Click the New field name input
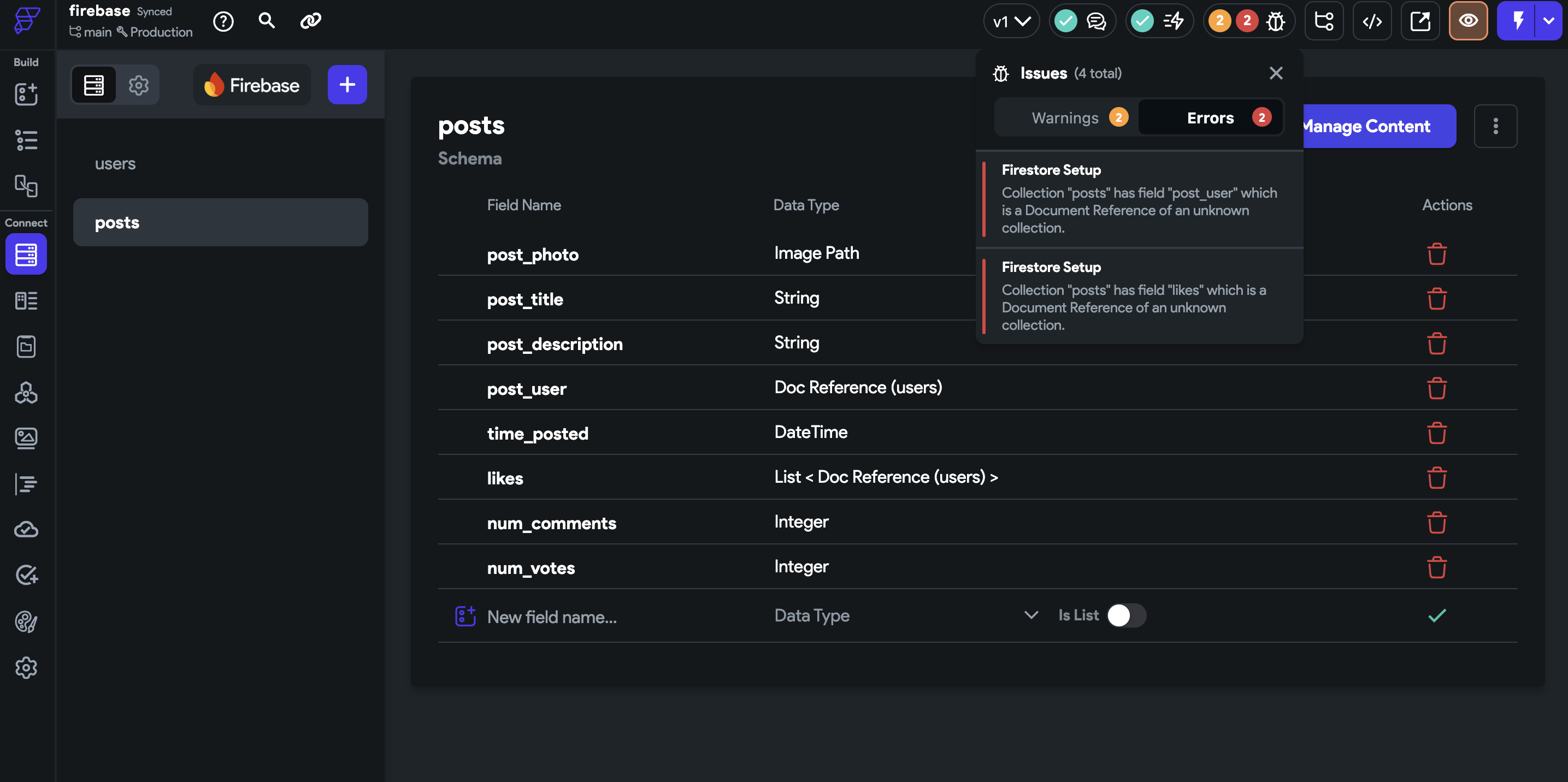Viewport: 1568px width, 782px height. 551,617
